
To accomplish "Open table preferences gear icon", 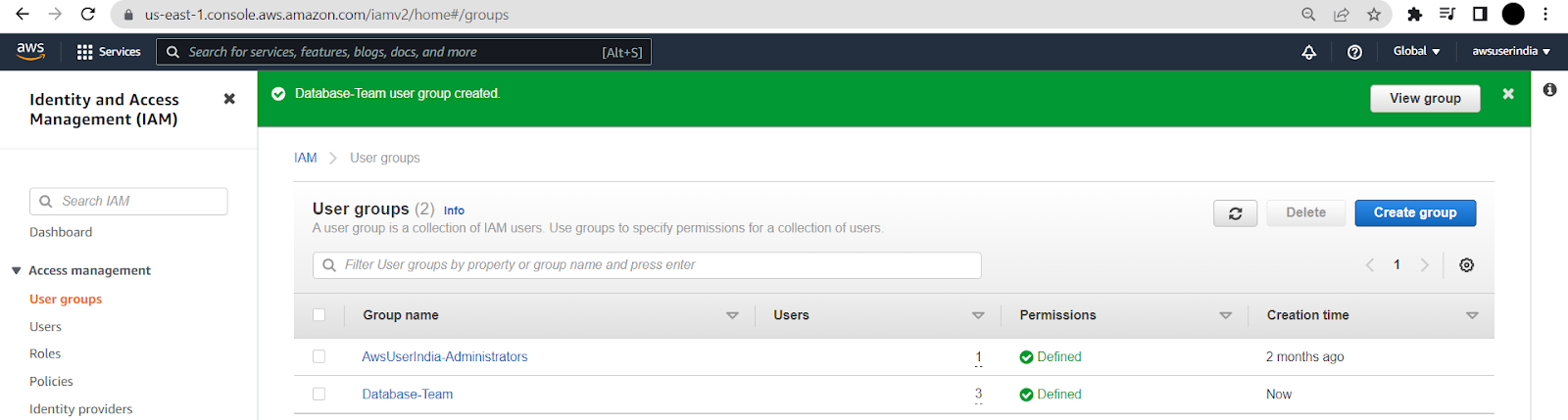I will (x=1466, y=264).
